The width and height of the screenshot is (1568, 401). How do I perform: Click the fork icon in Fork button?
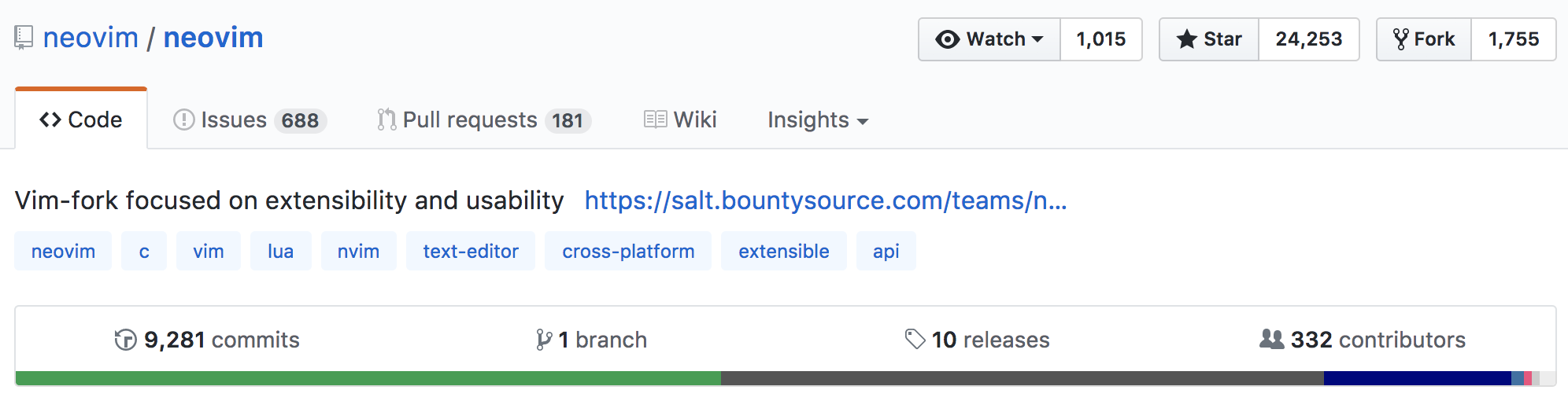tap(1401, 39)
